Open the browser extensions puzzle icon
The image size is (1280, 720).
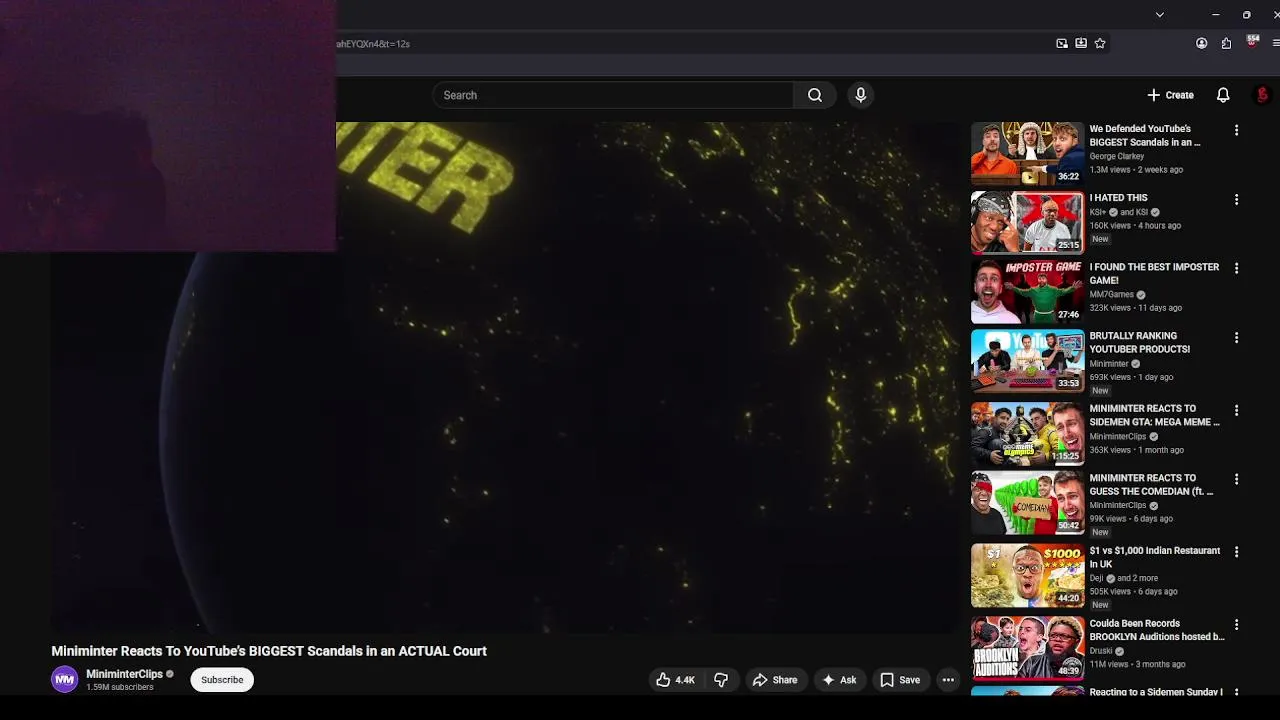1226,43
